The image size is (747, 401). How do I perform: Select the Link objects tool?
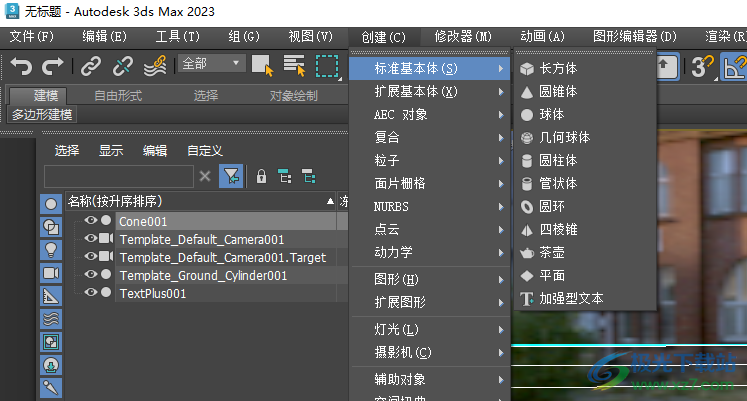tap(91, 66)
